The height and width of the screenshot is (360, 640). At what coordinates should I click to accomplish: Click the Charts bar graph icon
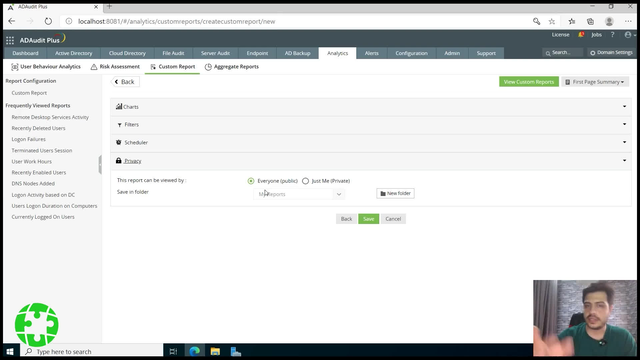(119, 106)
